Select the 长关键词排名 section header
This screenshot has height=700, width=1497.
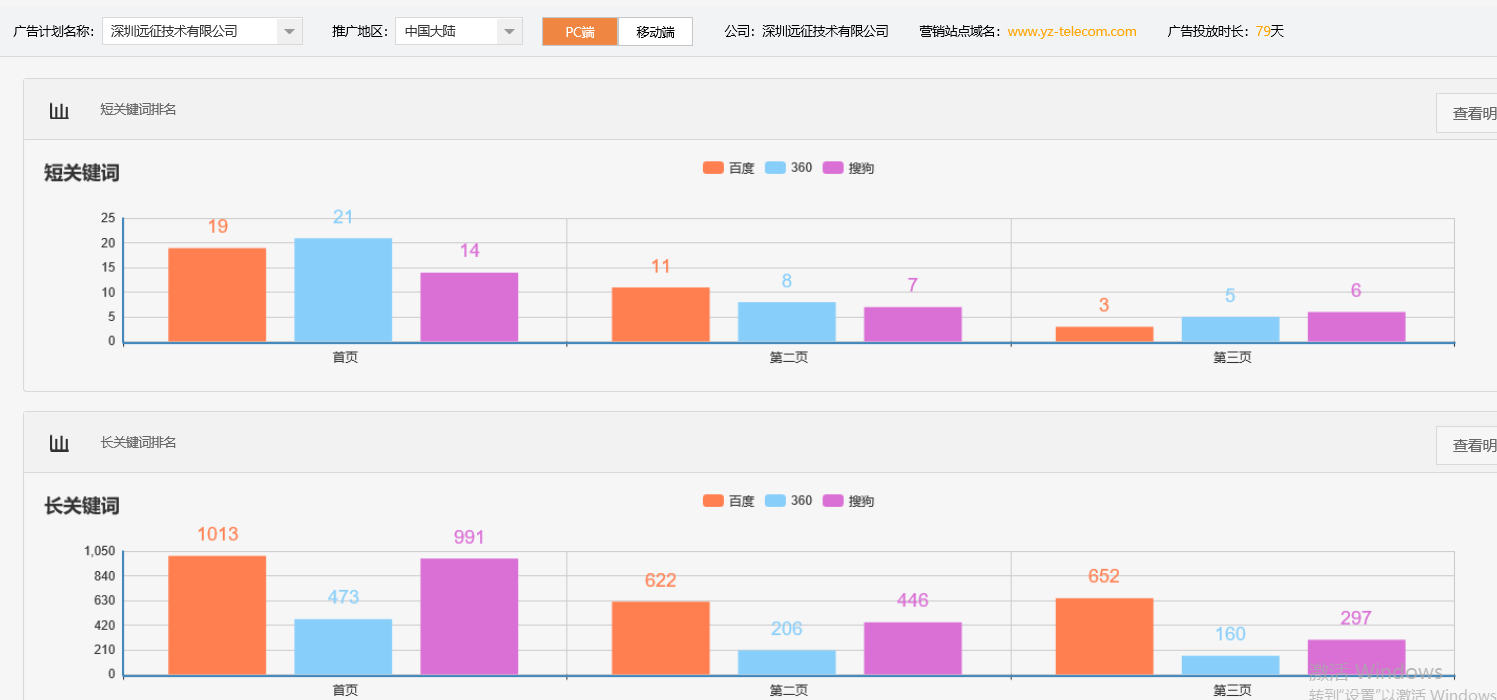click(x=137, y=443)
